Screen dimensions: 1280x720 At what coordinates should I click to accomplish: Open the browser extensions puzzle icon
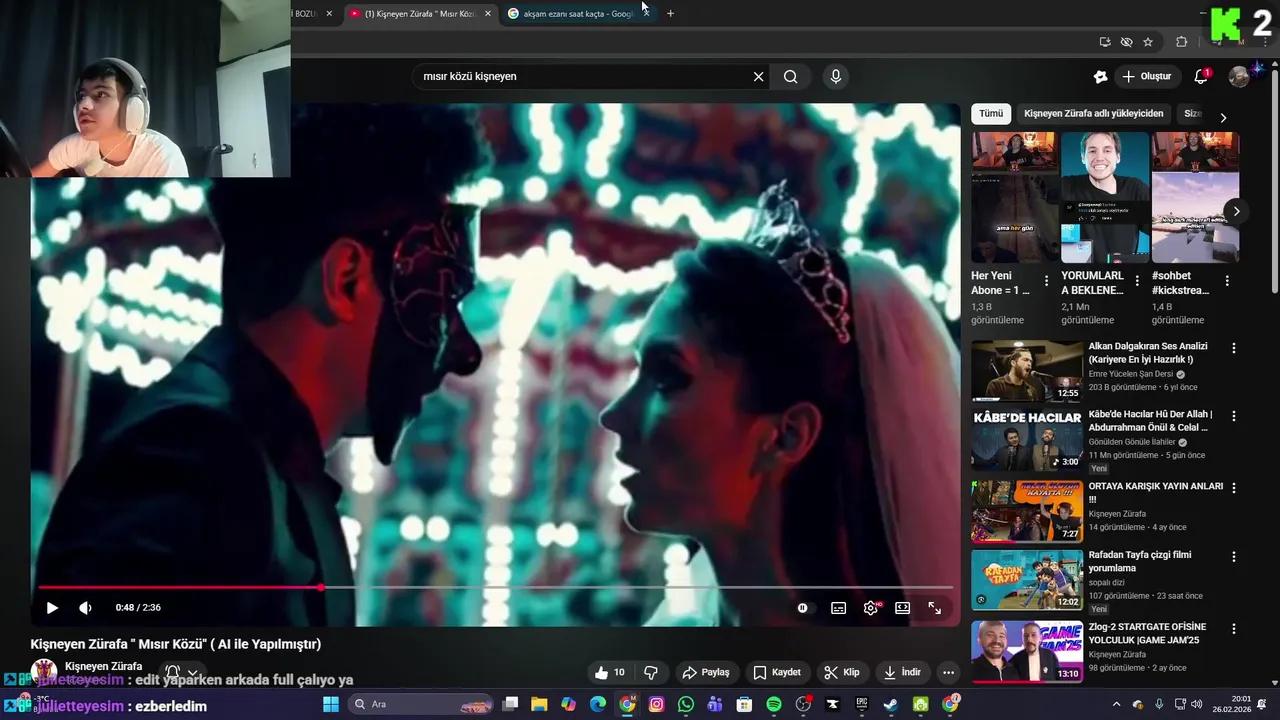1181,42
